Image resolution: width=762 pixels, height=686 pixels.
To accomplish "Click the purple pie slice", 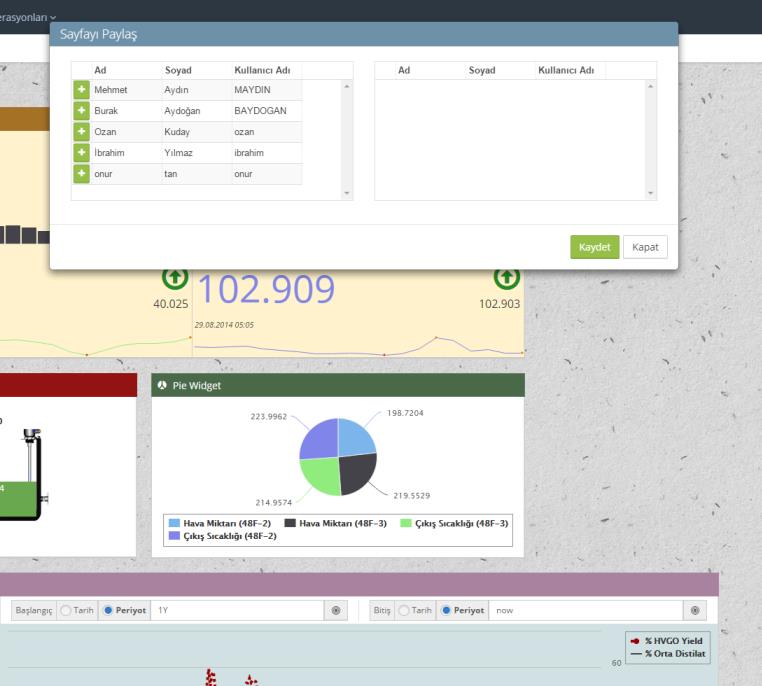I will coord(321,439).
